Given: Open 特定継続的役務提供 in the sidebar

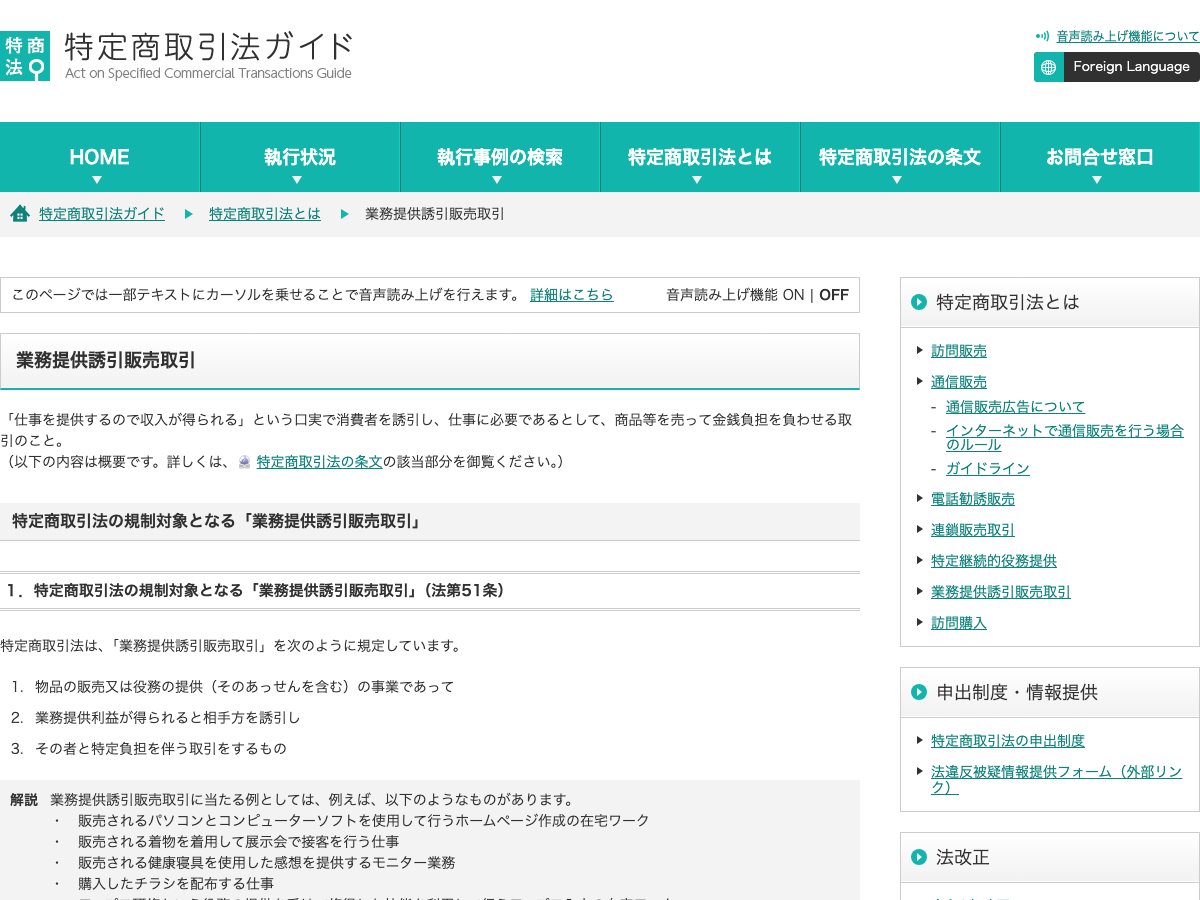Looking at the screenshot, I should (x=994, y=561).
